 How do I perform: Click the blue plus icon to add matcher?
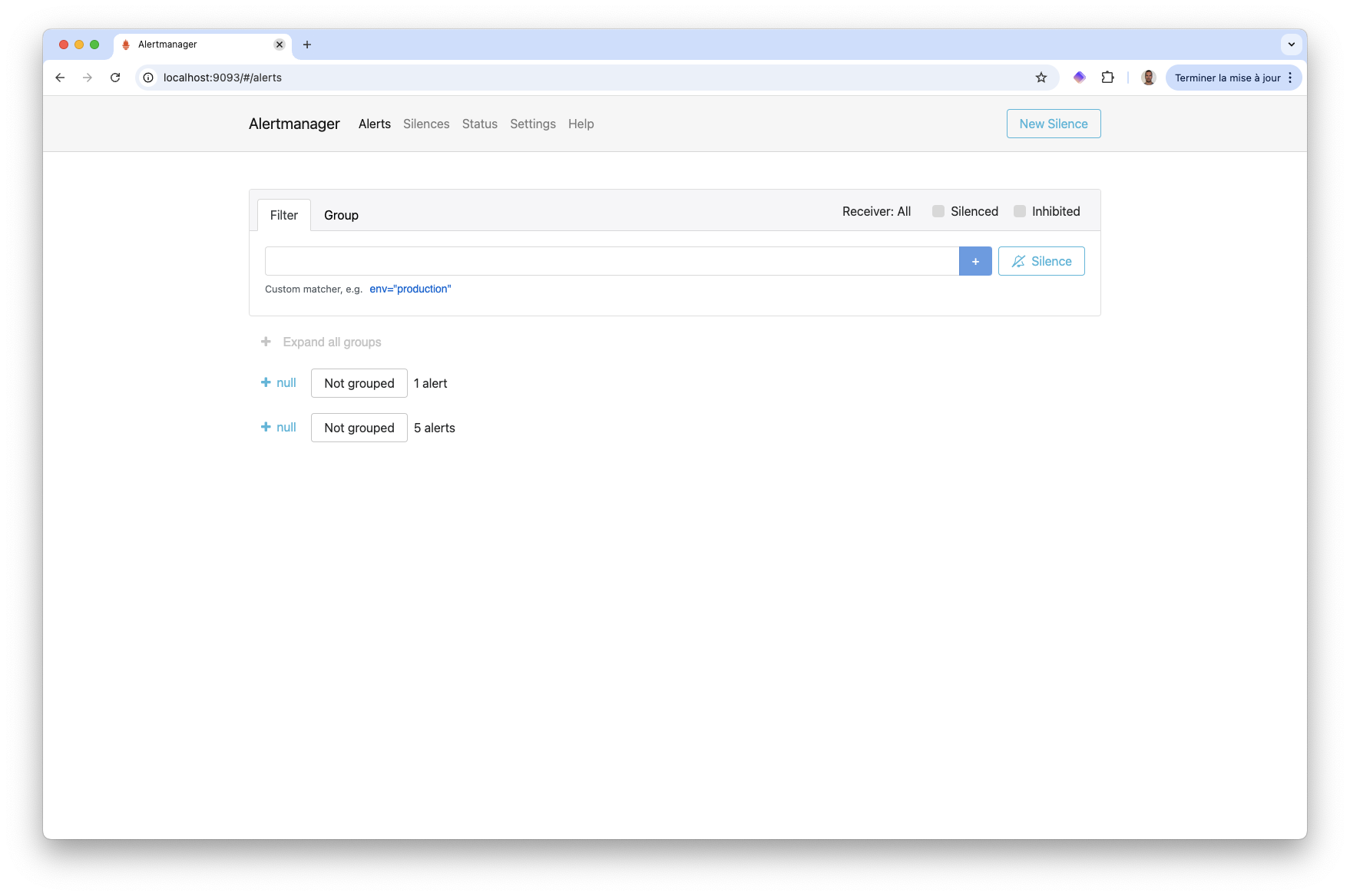(x=975, y=261)
